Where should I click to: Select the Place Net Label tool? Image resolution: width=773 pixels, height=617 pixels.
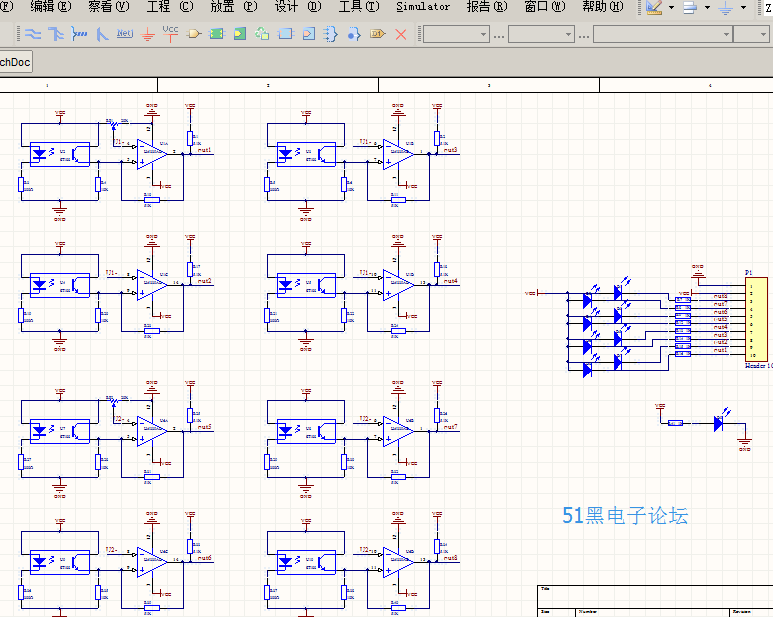click(x=125, y=34)
